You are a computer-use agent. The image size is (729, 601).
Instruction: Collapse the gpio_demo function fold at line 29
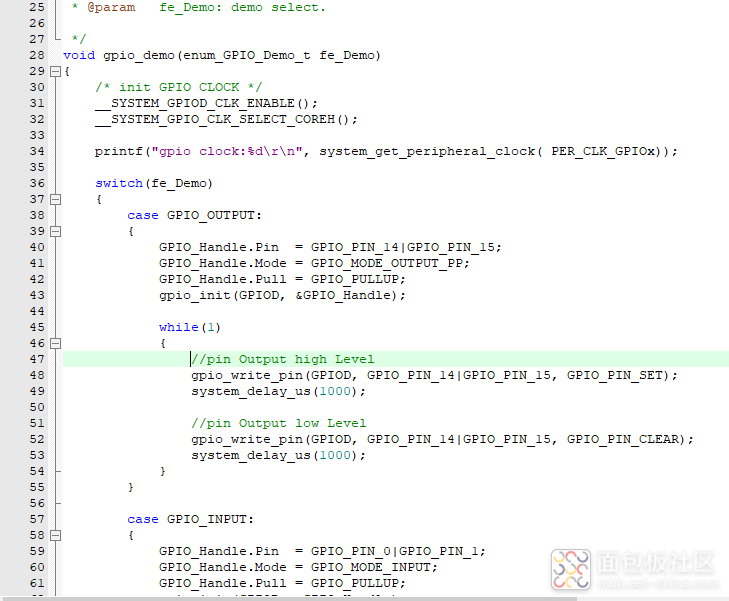(x=55, y=71)
